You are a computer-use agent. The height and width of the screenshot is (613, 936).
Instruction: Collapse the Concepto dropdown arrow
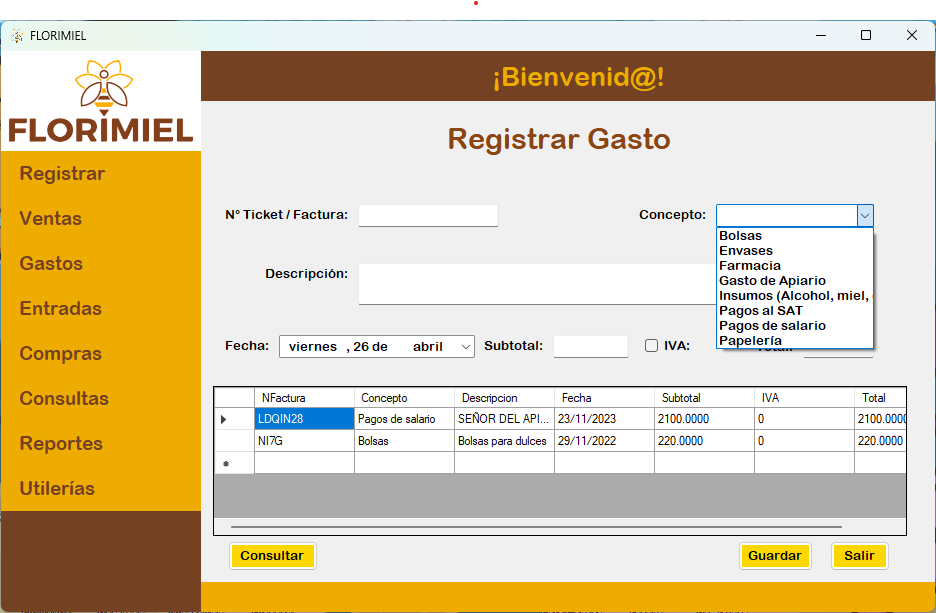coord(865,215)
